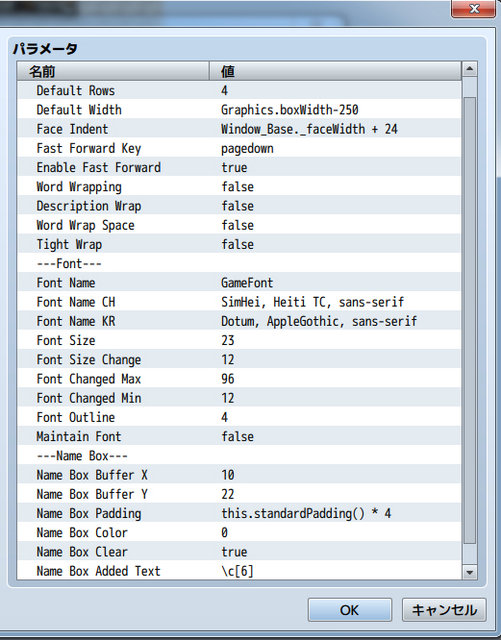This screenshot has width=501, height=640.
Task: Select the Font Size Change parameter
Action: [239, 359]
